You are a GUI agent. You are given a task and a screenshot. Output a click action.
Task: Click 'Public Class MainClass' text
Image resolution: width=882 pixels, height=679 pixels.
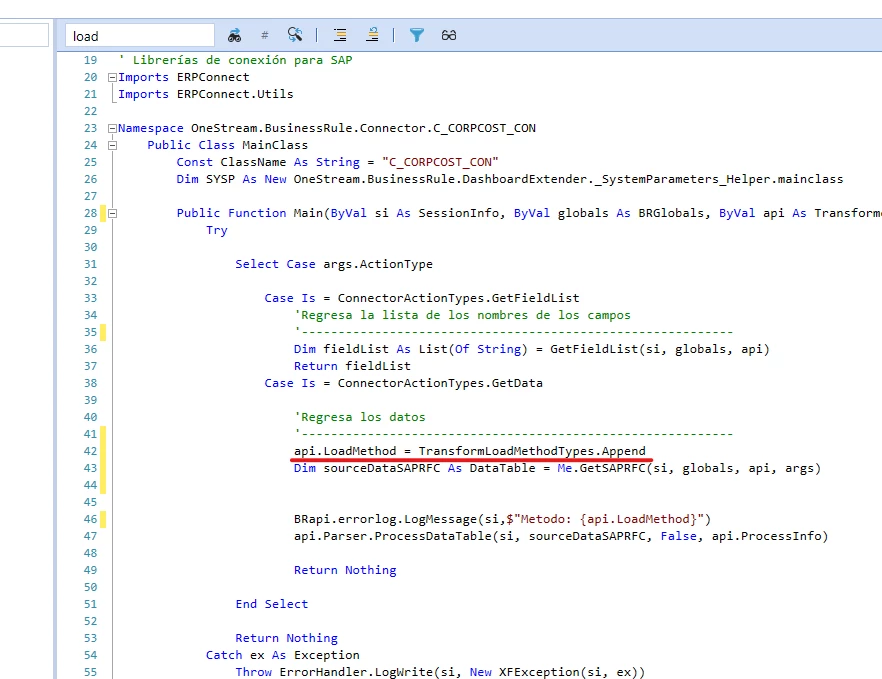tap(228, 145)
